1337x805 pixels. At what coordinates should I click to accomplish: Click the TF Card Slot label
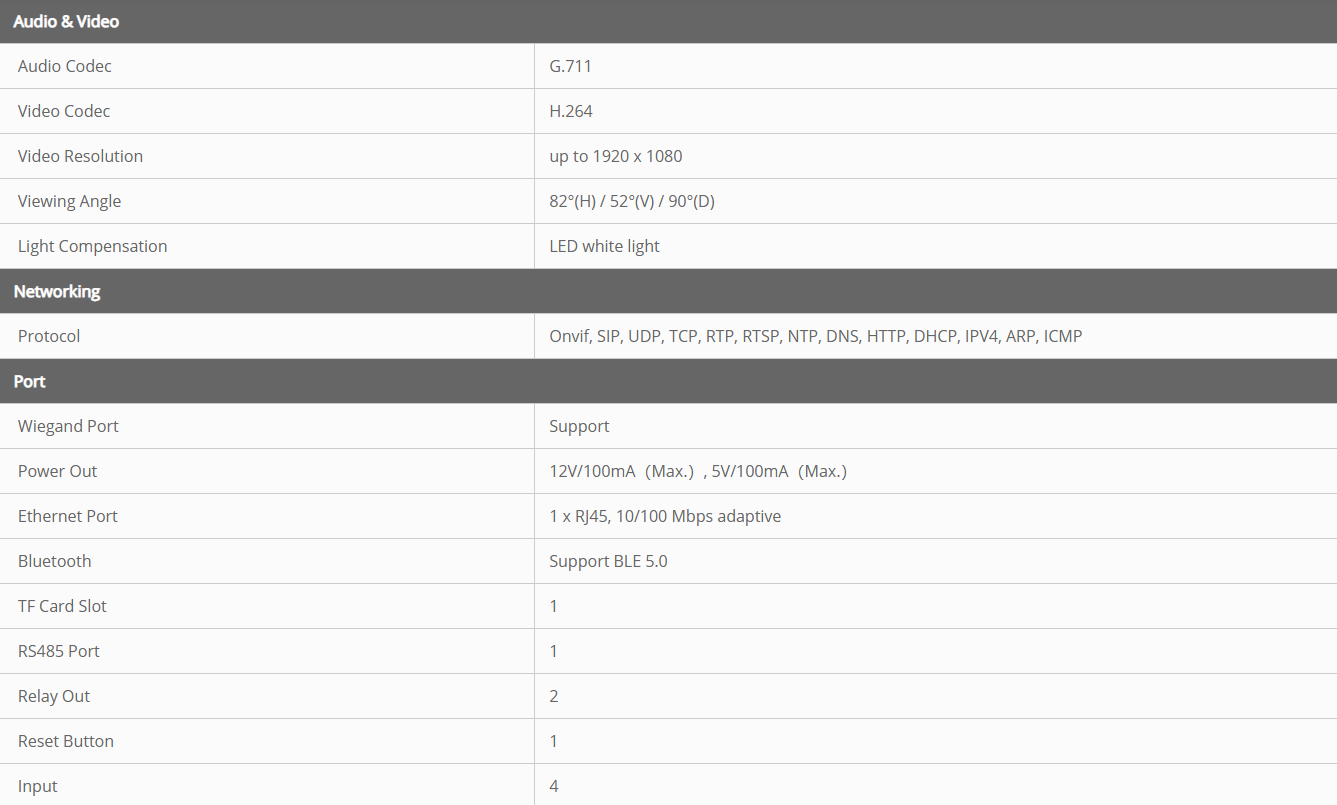point(62,606)
